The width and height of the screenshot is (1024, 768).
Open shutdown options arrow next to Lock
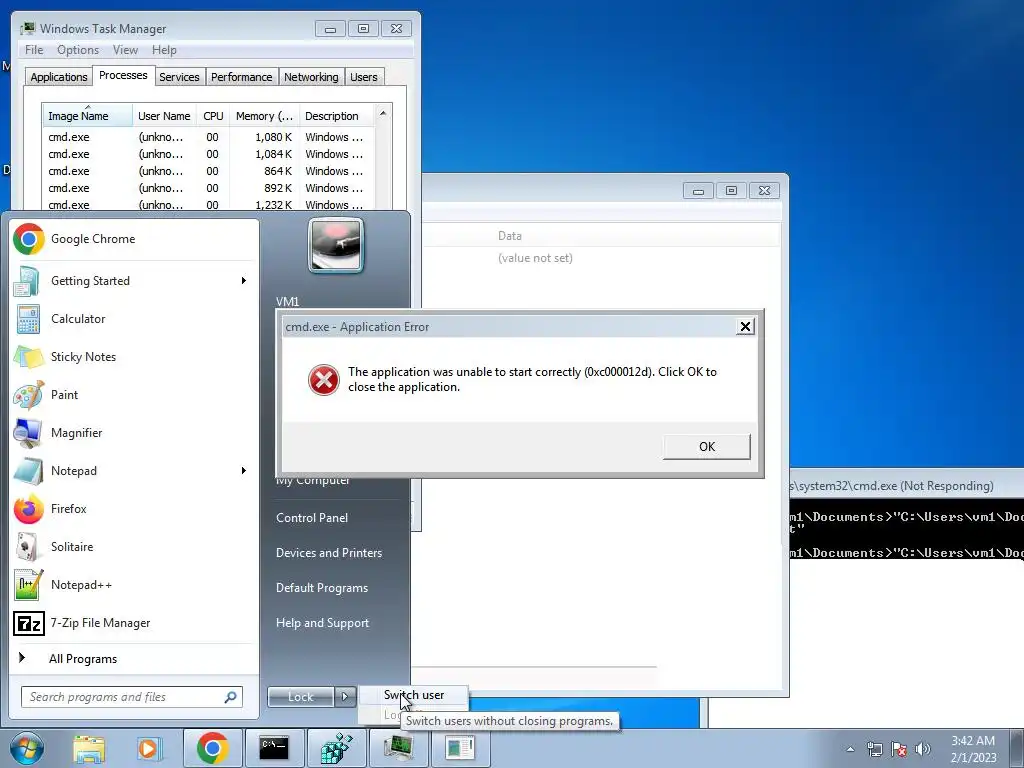click(x=345, y=697)
